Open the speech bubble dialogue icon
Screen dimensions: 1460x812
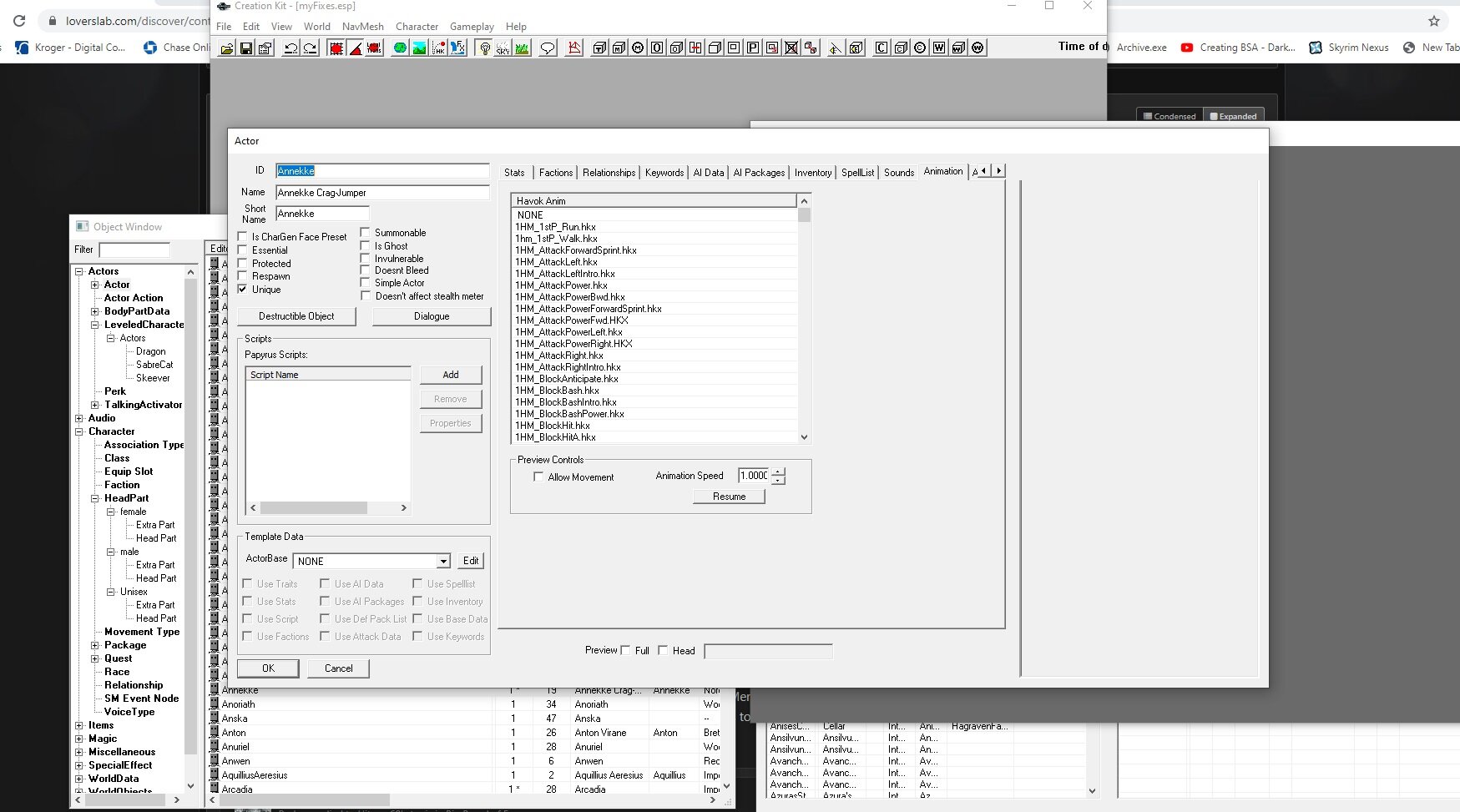(x=548, y=48)
